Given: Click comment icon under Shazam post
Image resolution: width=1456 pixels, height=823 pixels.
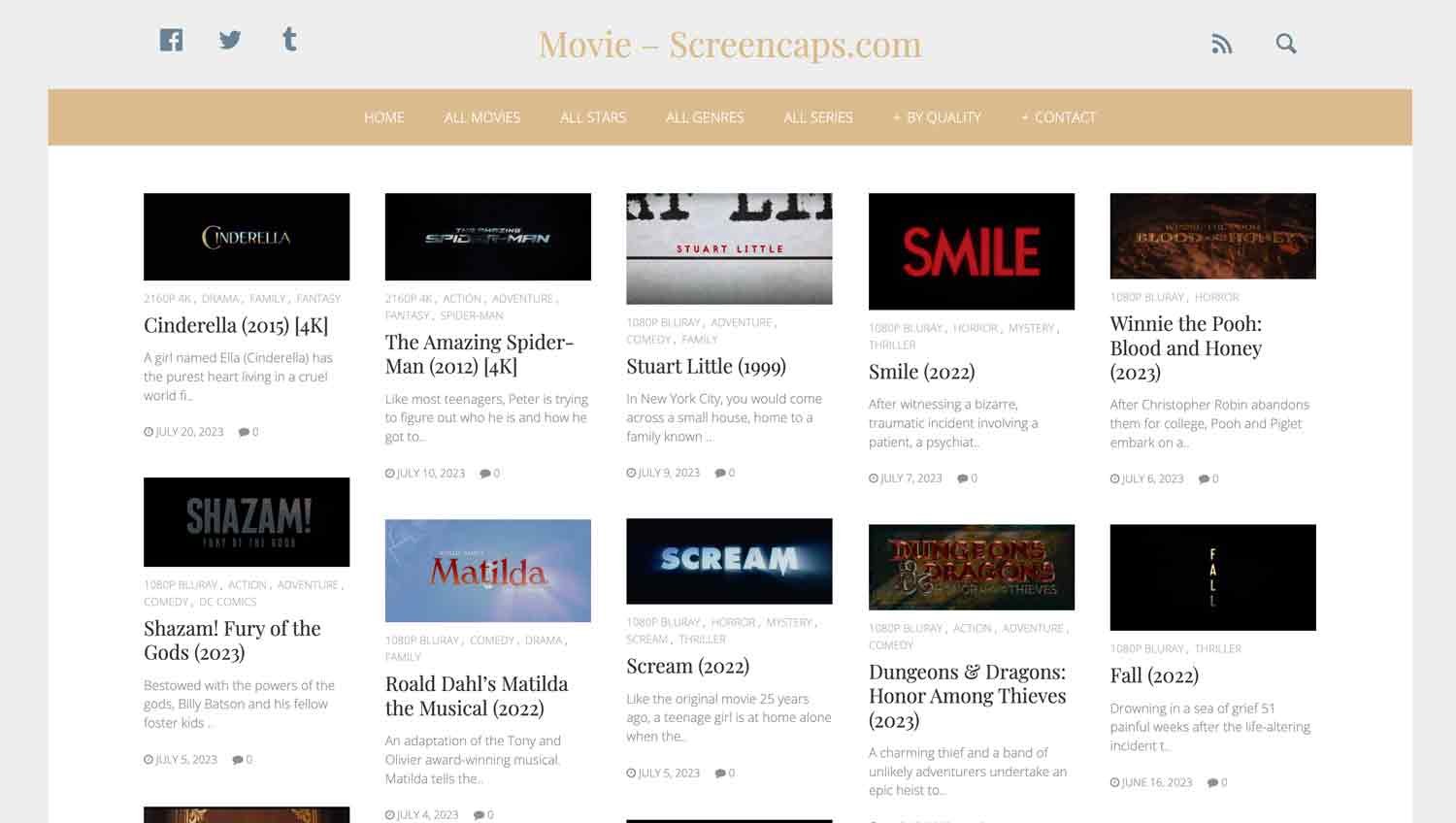Looking at the screenshot, I should point(238,760).
